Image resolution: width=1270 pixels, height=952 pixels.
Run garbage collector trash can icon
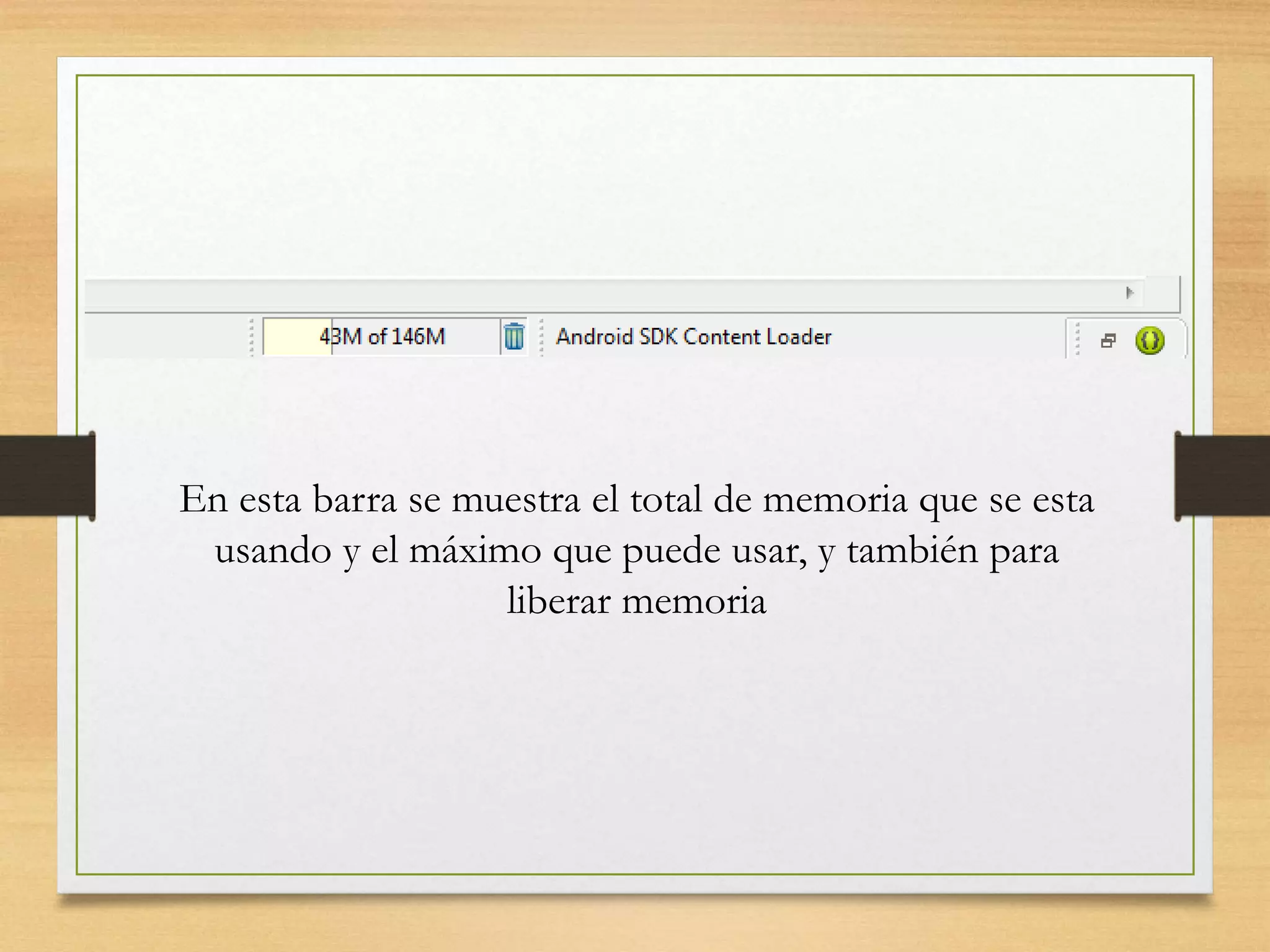tap(513, 337)
